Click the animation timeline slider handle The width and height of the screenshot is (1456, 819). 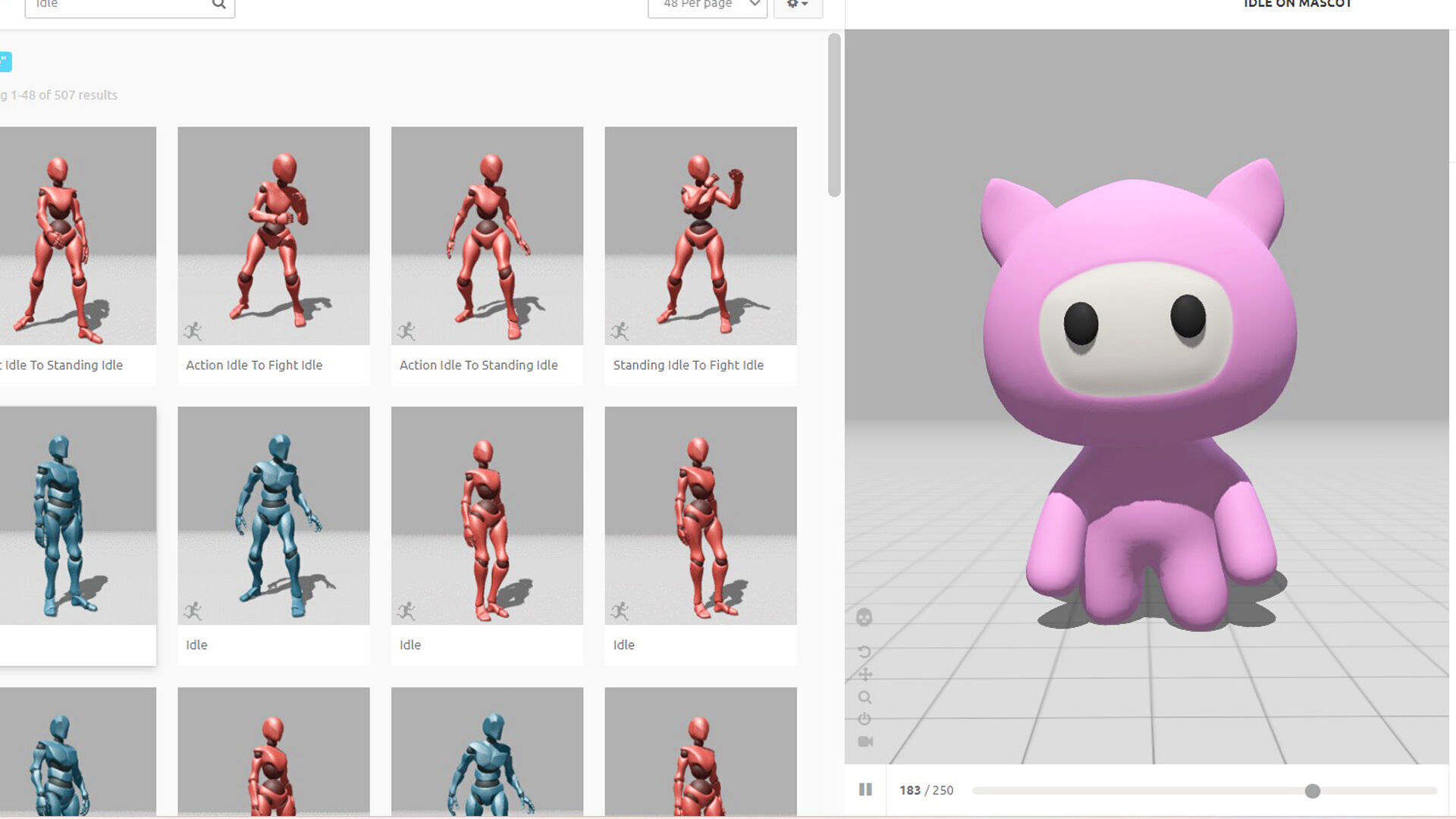click(1313, 791)
